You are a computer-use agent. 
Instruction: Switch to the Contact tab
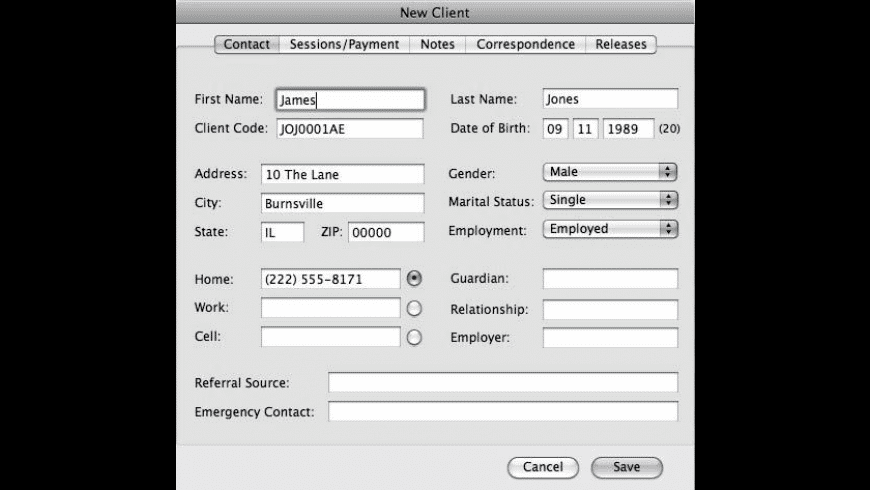(x=247, y=44)
